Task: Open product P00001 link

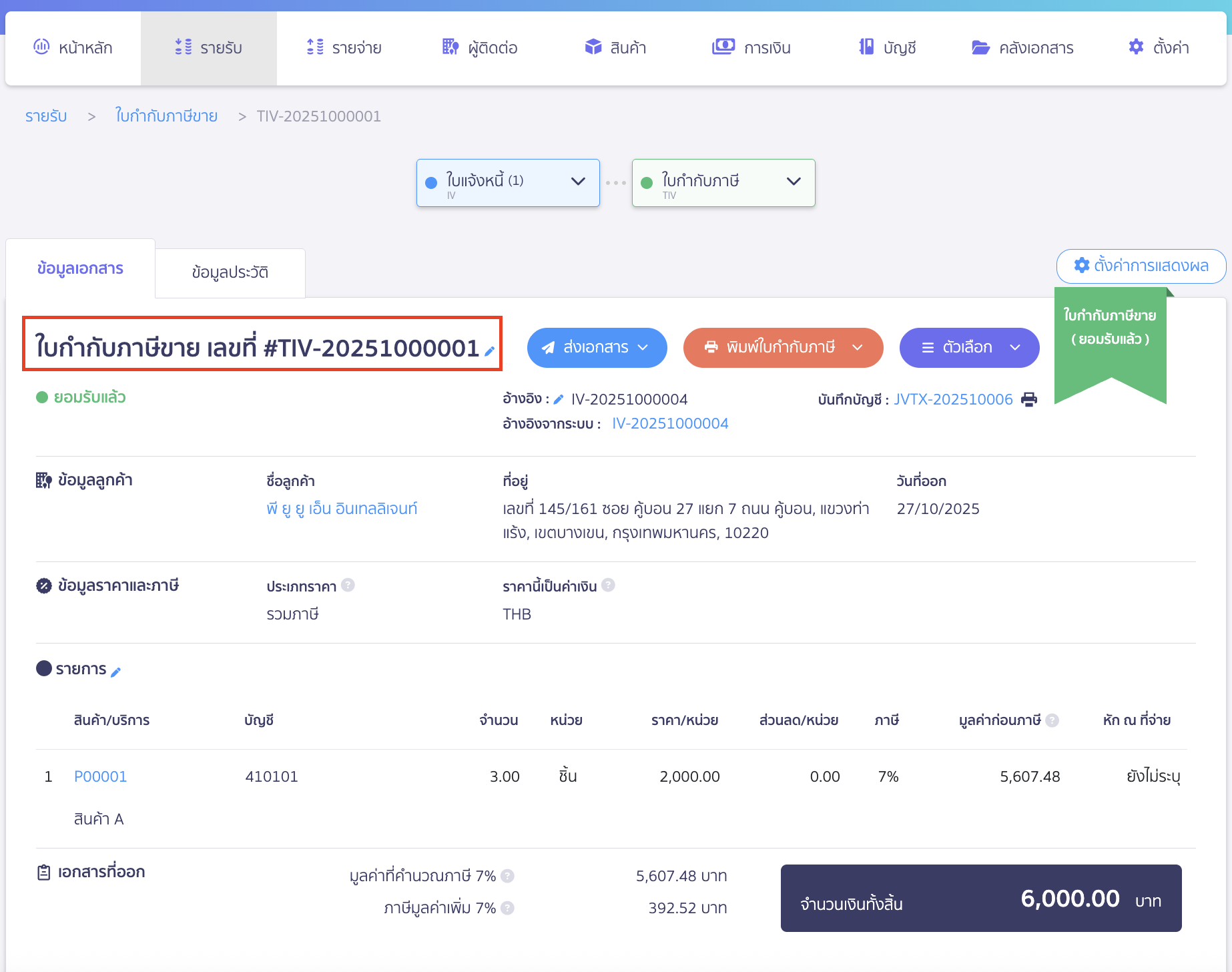Action: tap(100, 776)
